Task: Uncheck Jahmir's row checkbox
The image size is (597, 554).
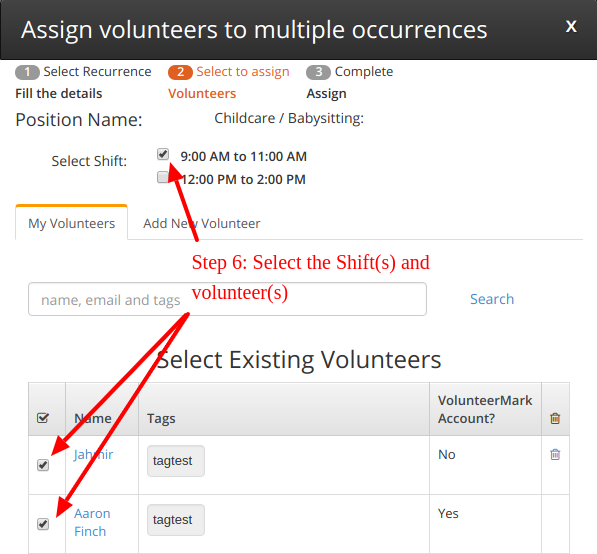Action: coord(43,465)
